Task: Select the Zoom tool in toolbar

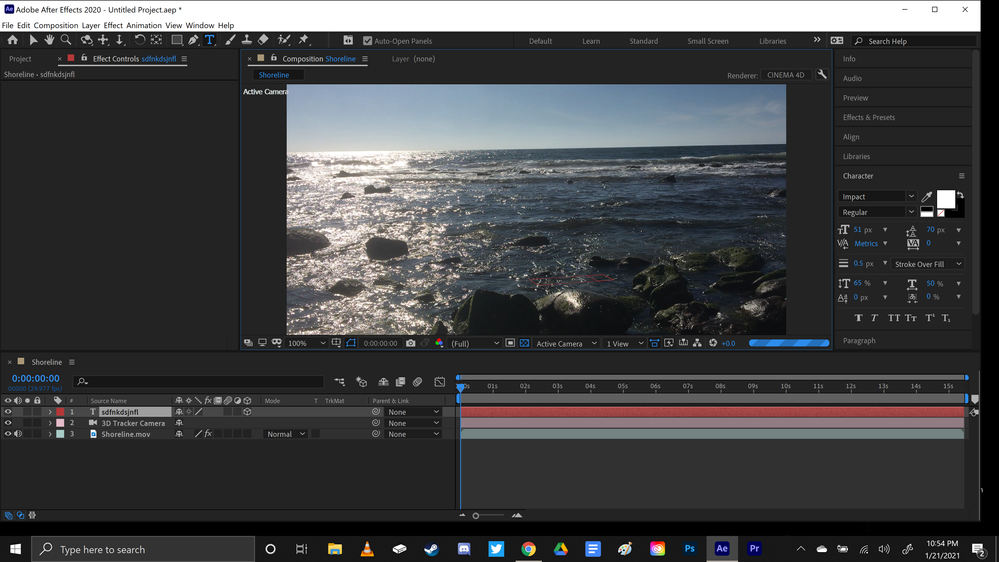Action: pyautogui.click(x=66, y=40)
